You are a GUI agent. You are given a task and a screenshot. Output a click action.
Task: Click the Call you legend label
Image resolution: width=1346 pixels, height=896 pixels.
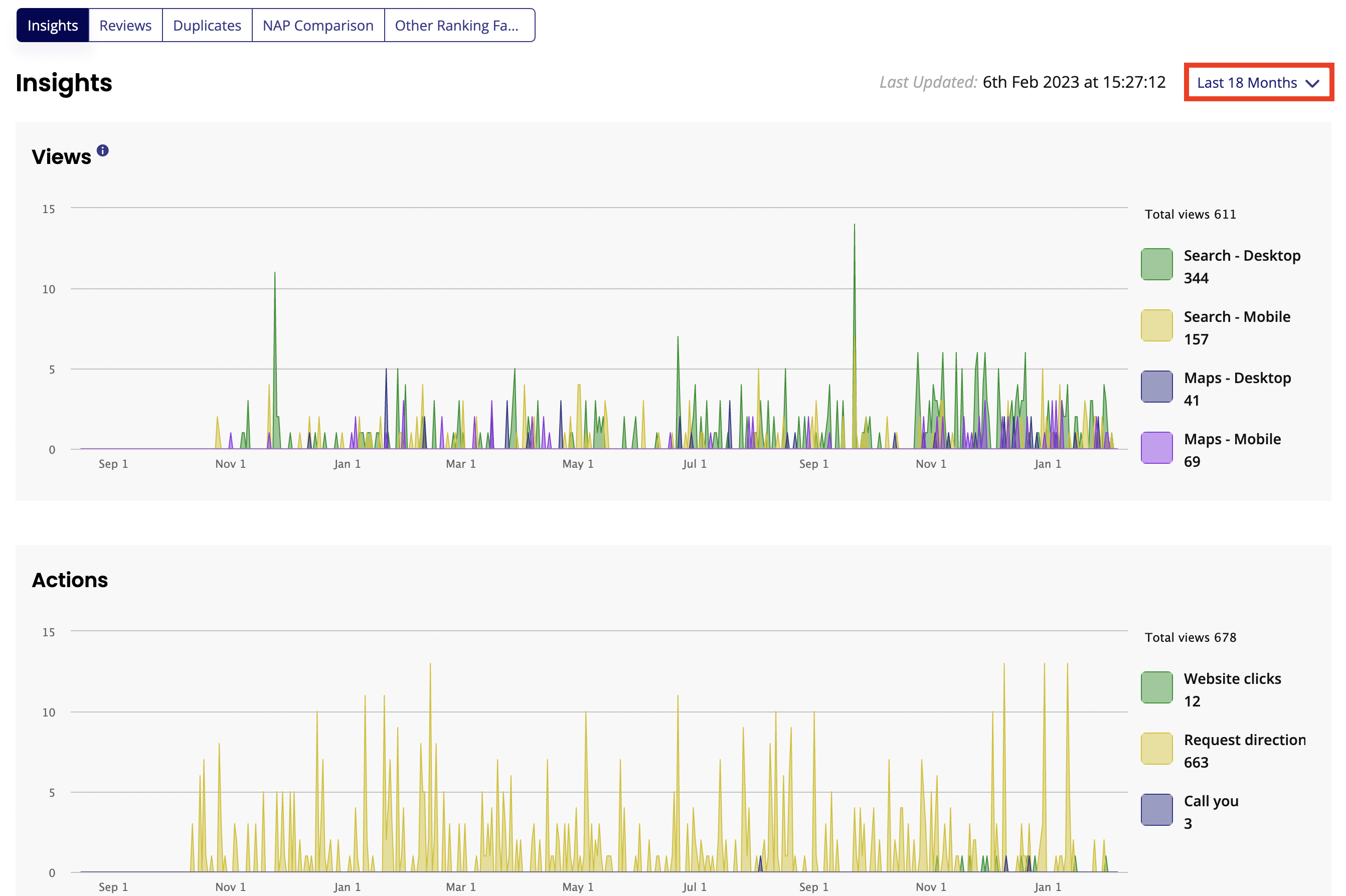[1211, 801]
